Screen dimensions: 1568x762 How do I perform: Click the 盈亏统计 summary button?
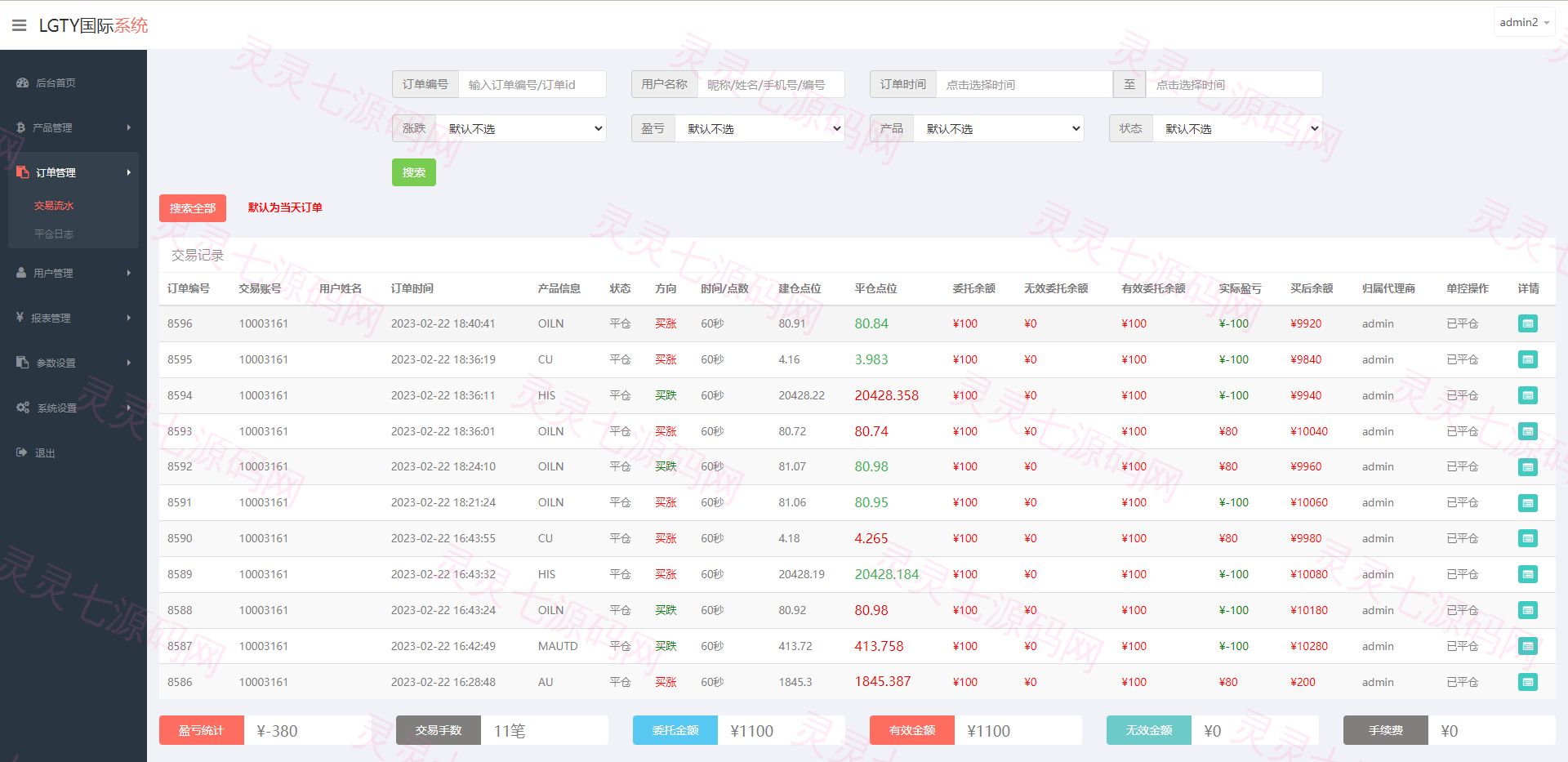202,730
